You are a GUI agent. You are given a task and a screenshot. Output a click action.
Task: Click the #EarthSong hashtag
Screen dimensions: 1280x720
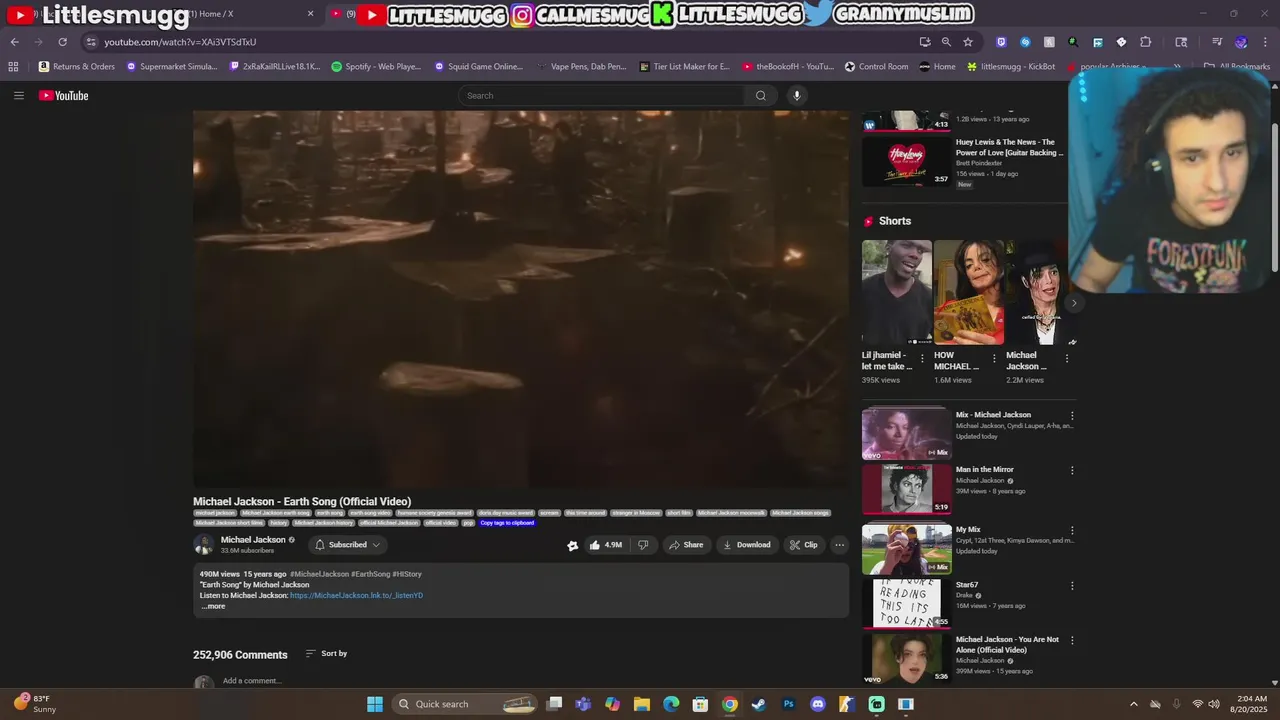click(x=370, y=574)
